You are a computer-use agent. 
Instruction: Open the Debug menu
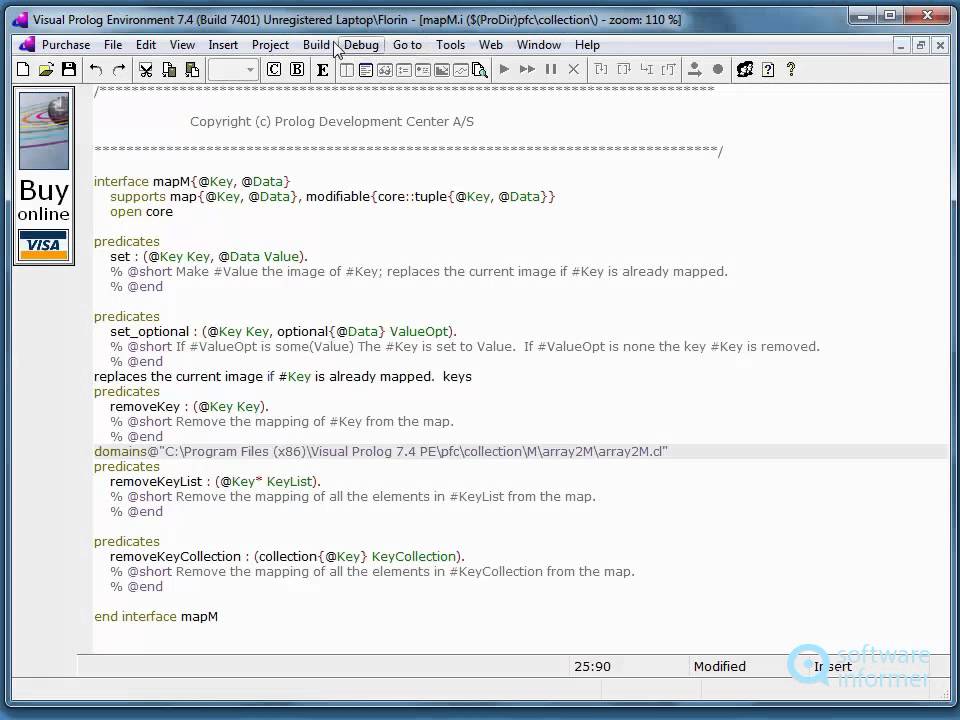point(361,45)
